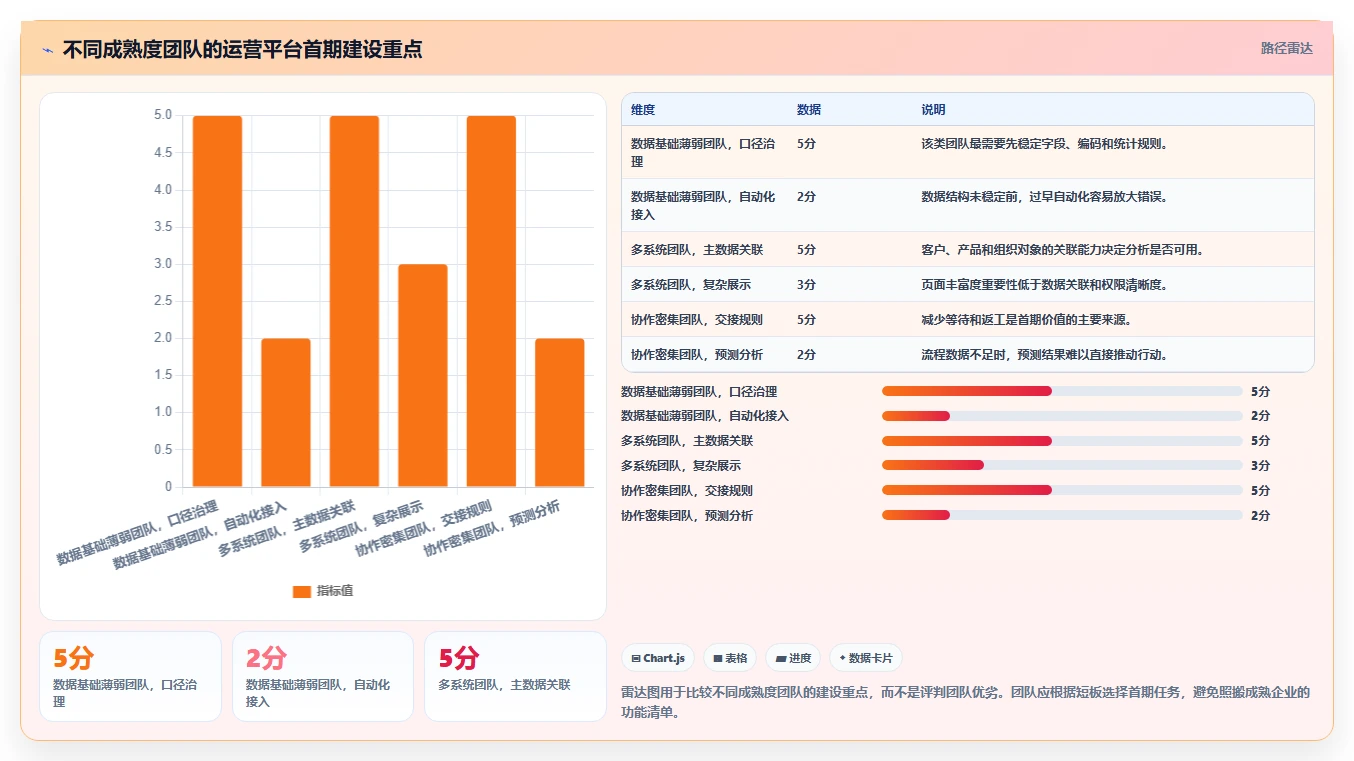The height and width of the screenshot is (761, 1354).
Task: Click the chart bar for 多系统团队，复杂展示
Action: (423, 376)
